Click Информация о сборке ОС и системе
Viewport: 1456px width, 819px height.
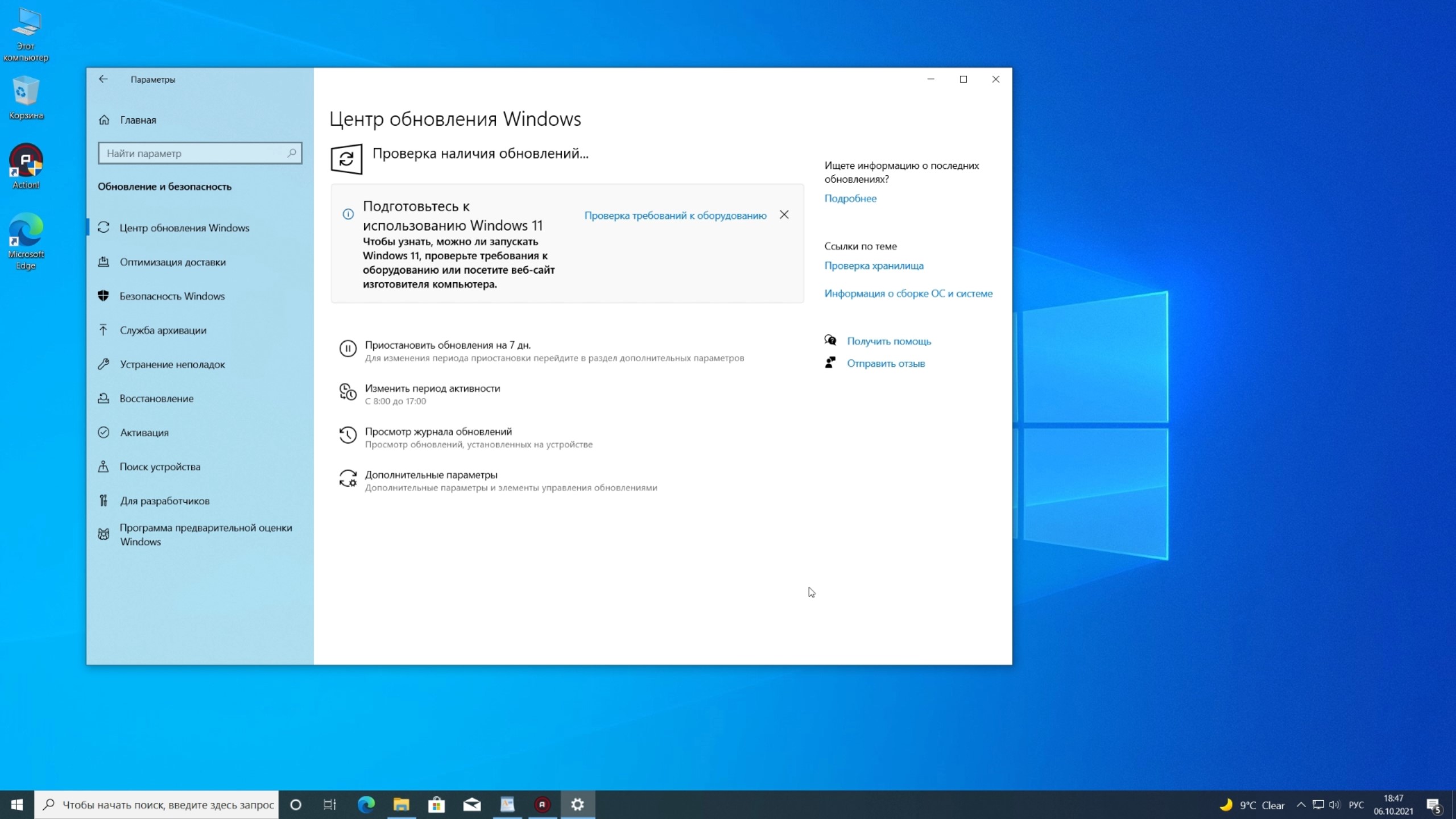[x=908, y=293]
